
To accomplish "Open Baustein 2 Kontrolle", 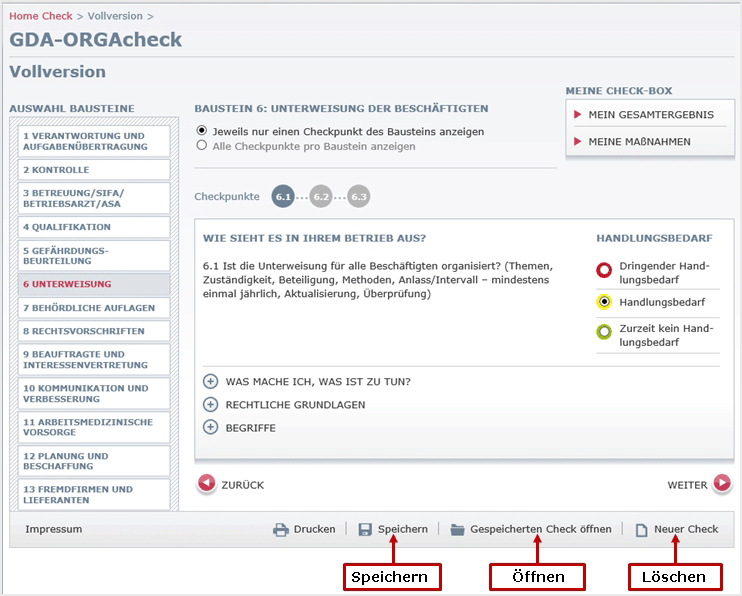I will point(94,169).
